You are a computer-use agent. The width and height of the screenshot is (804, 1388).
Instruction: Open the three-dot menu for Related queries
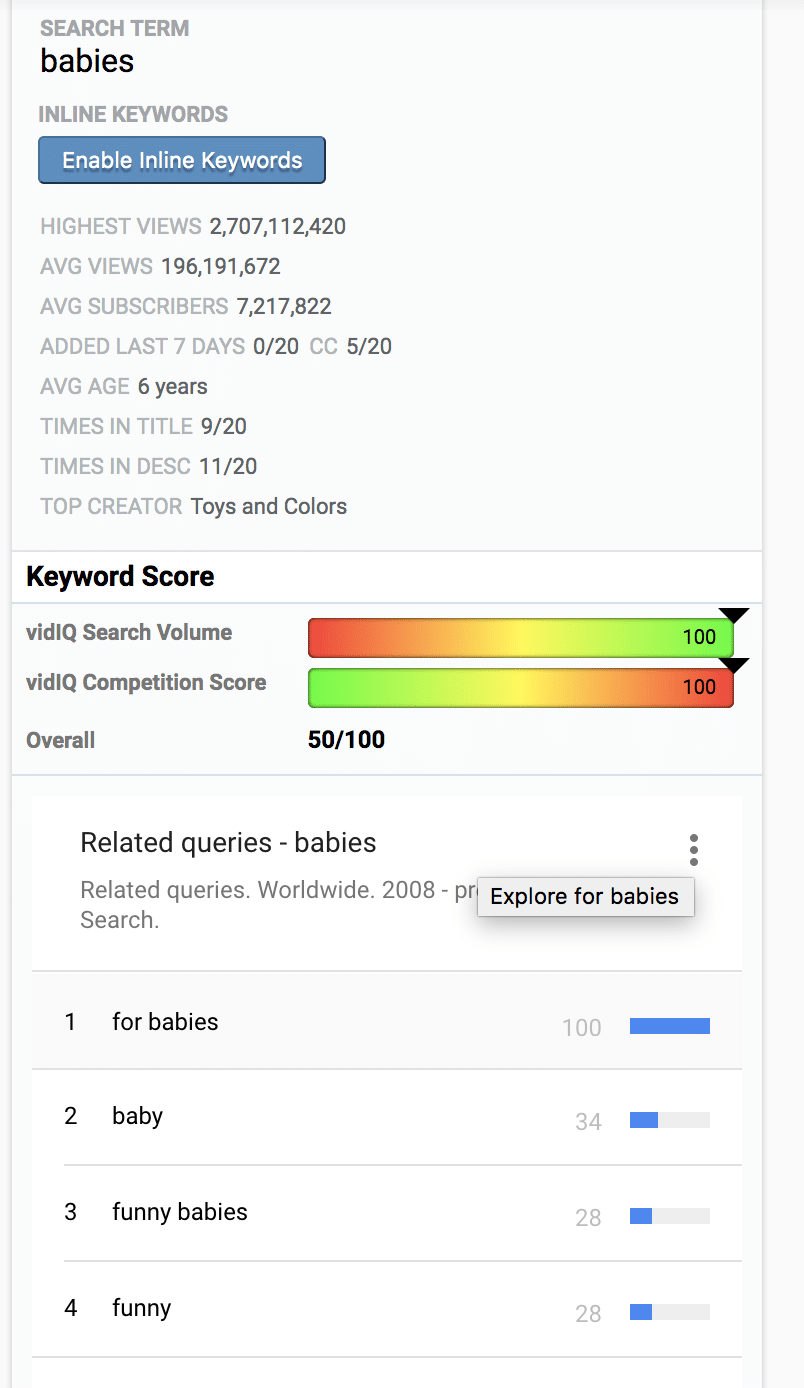(x=693, y=850)
